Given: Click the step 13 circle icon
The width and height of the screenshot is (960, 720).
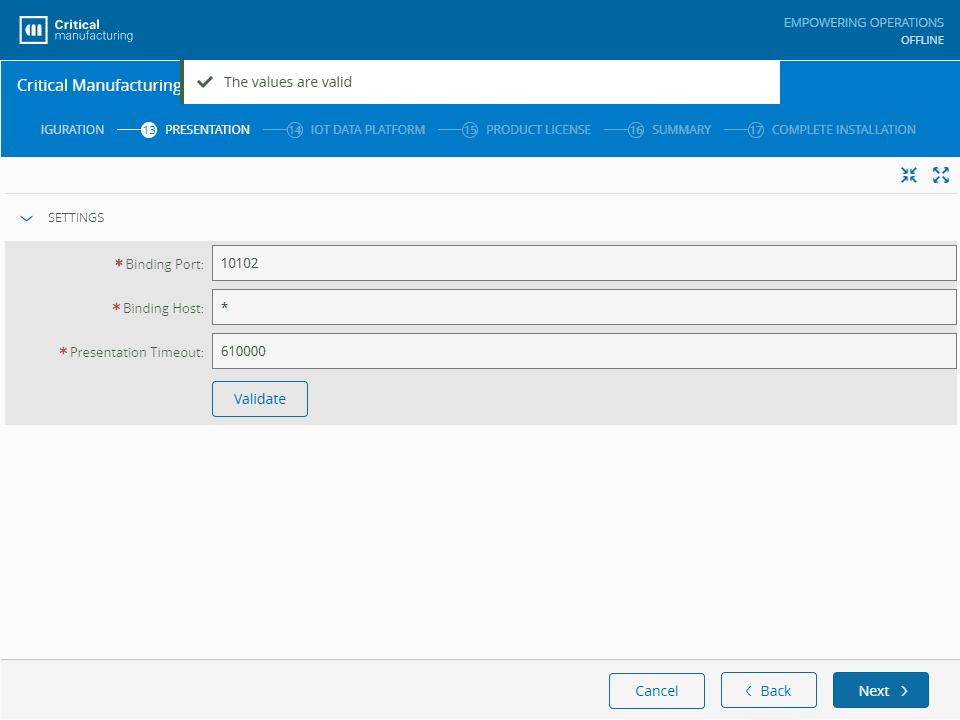Looking at the screenshot, I should point(149,130).
